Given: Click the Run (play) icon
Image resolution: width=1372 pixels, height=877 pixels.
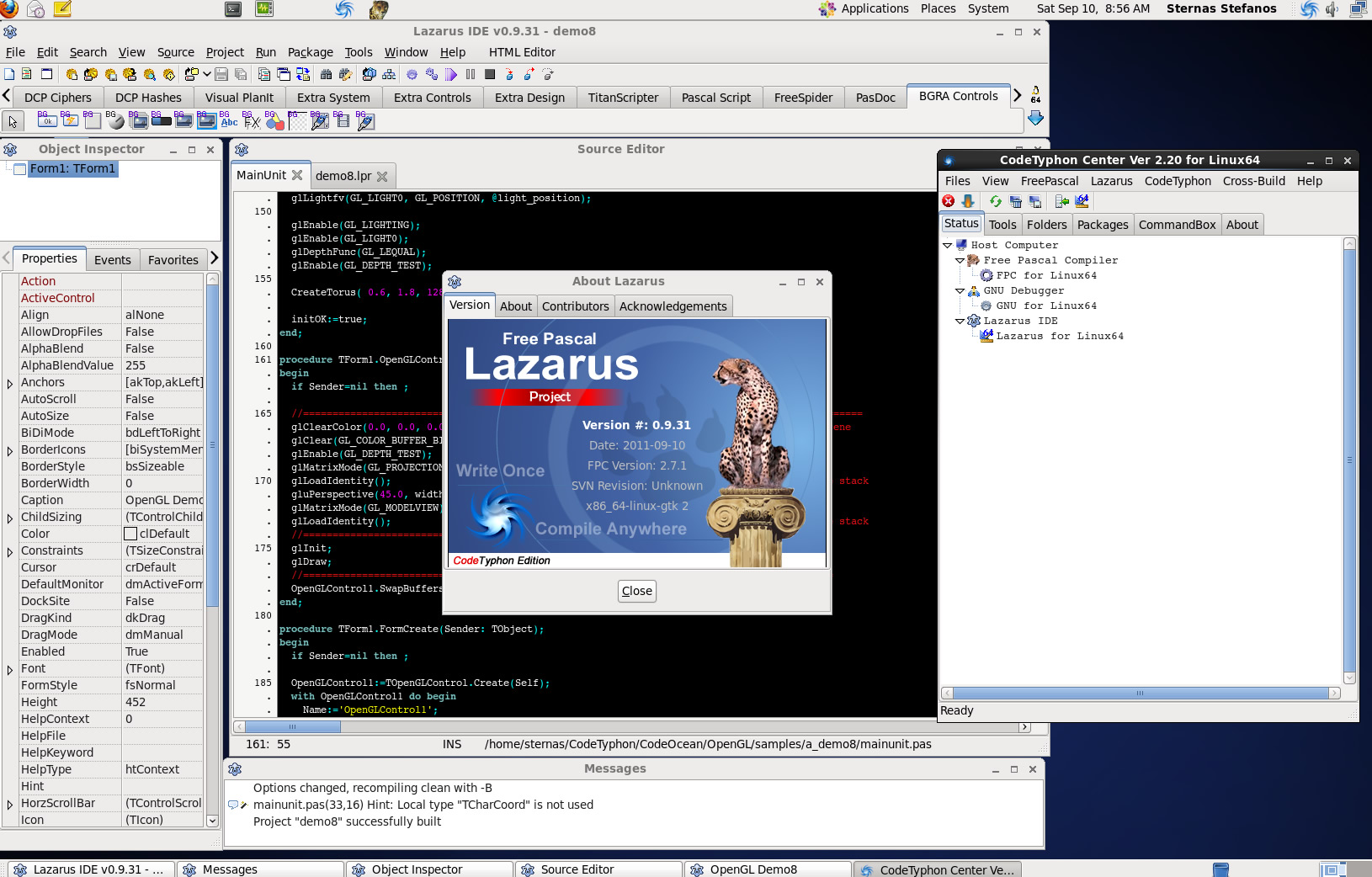Looking at the screenshot, I should 451,74.
